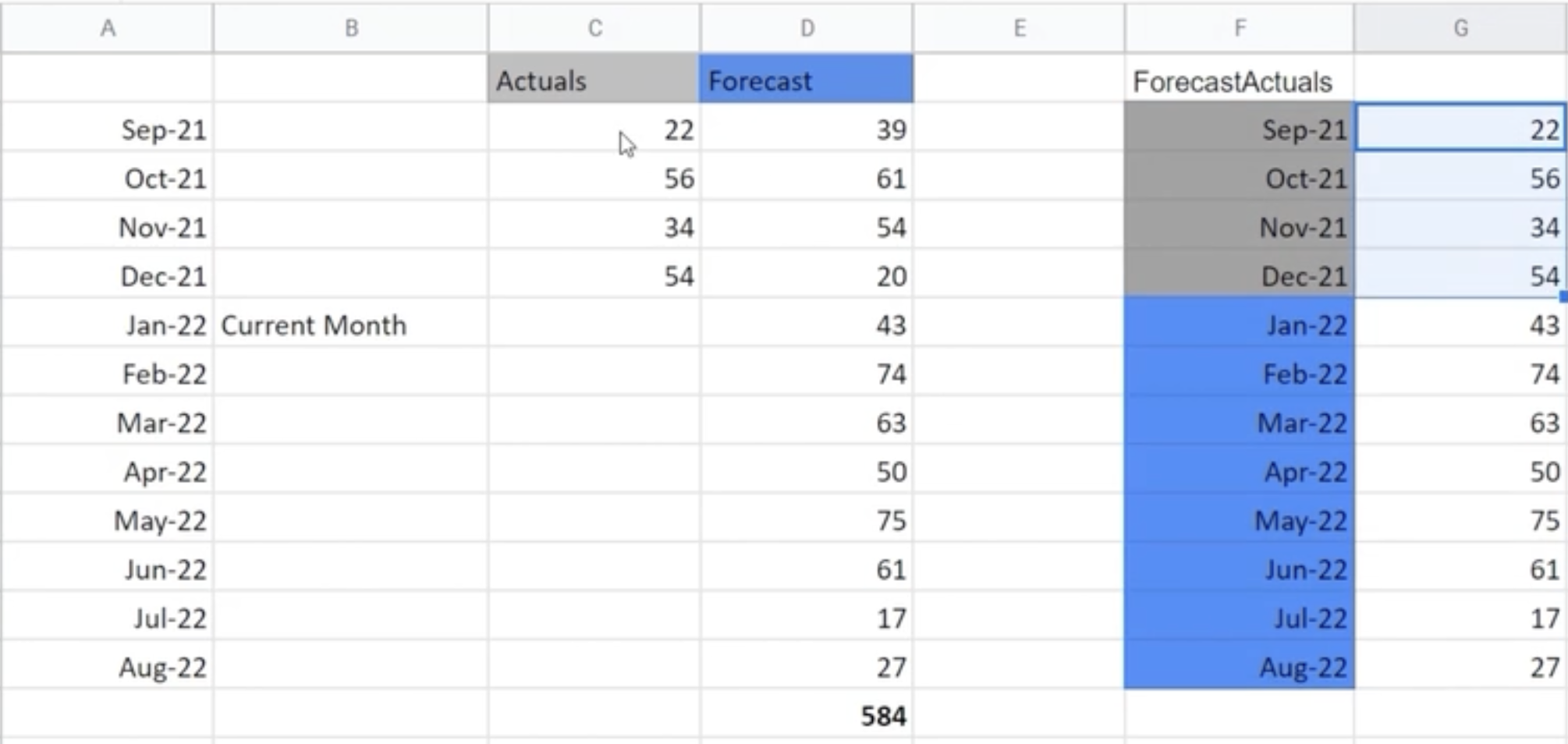Select column C header

click(594, 28)
